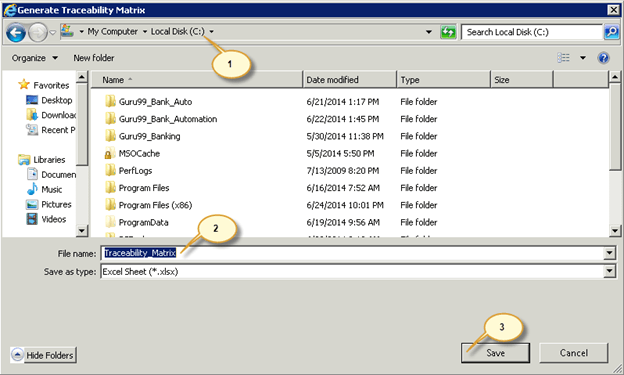Viewport: 624px width, 375px height.
Task: Select PerfLogs folder
Action: [x=135, y=171]
